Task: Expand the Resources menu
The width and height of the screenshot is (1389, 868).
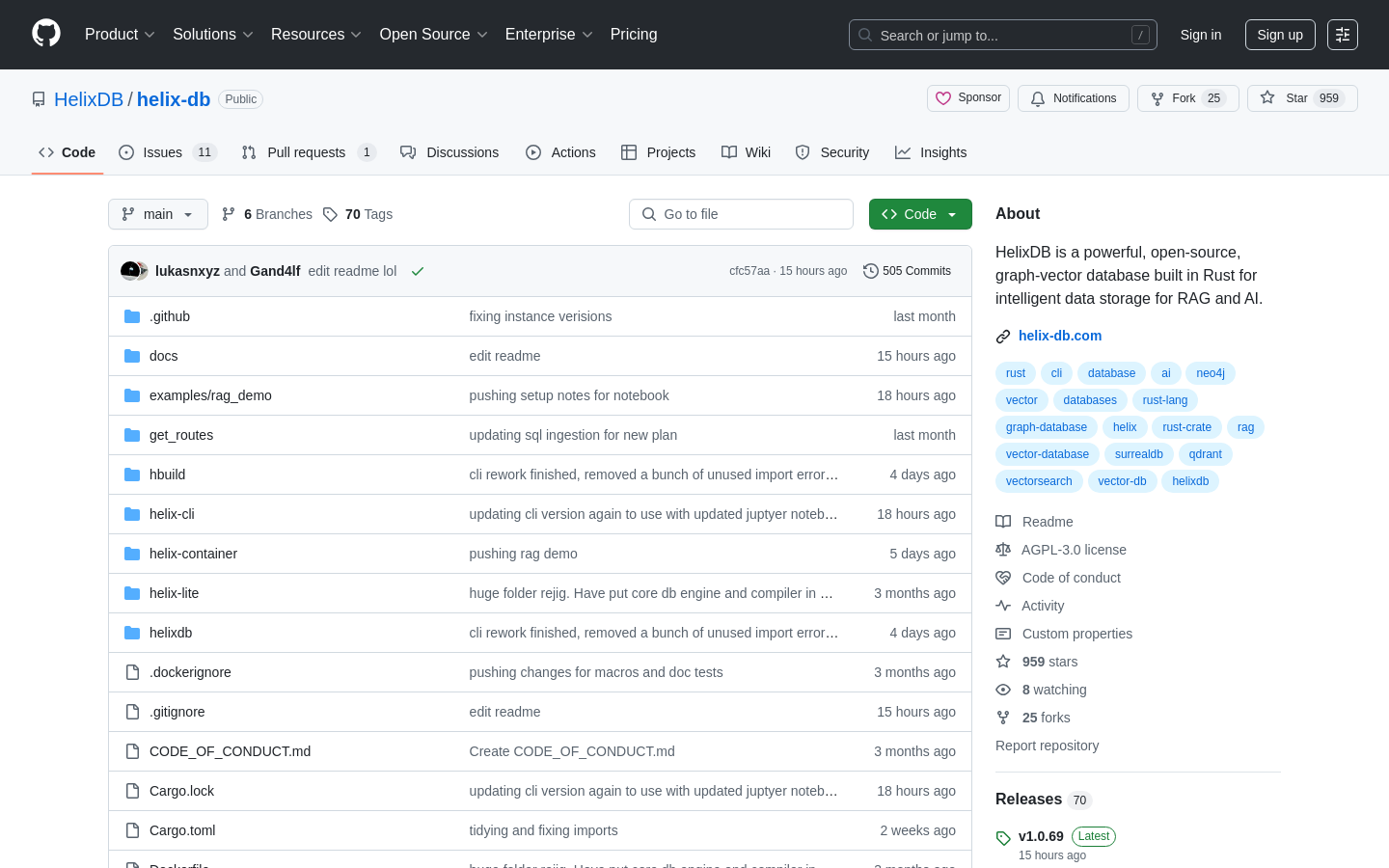Action: 316,35
